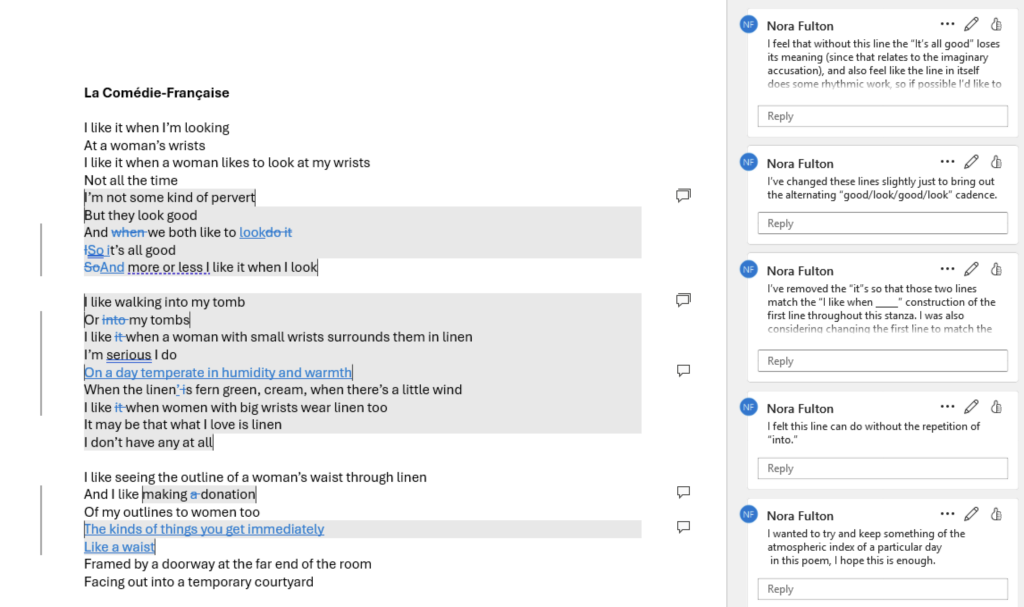Open more options on first Nora Fulton comment
Viewport: 1024px width, 607px height.
[947, 24]
